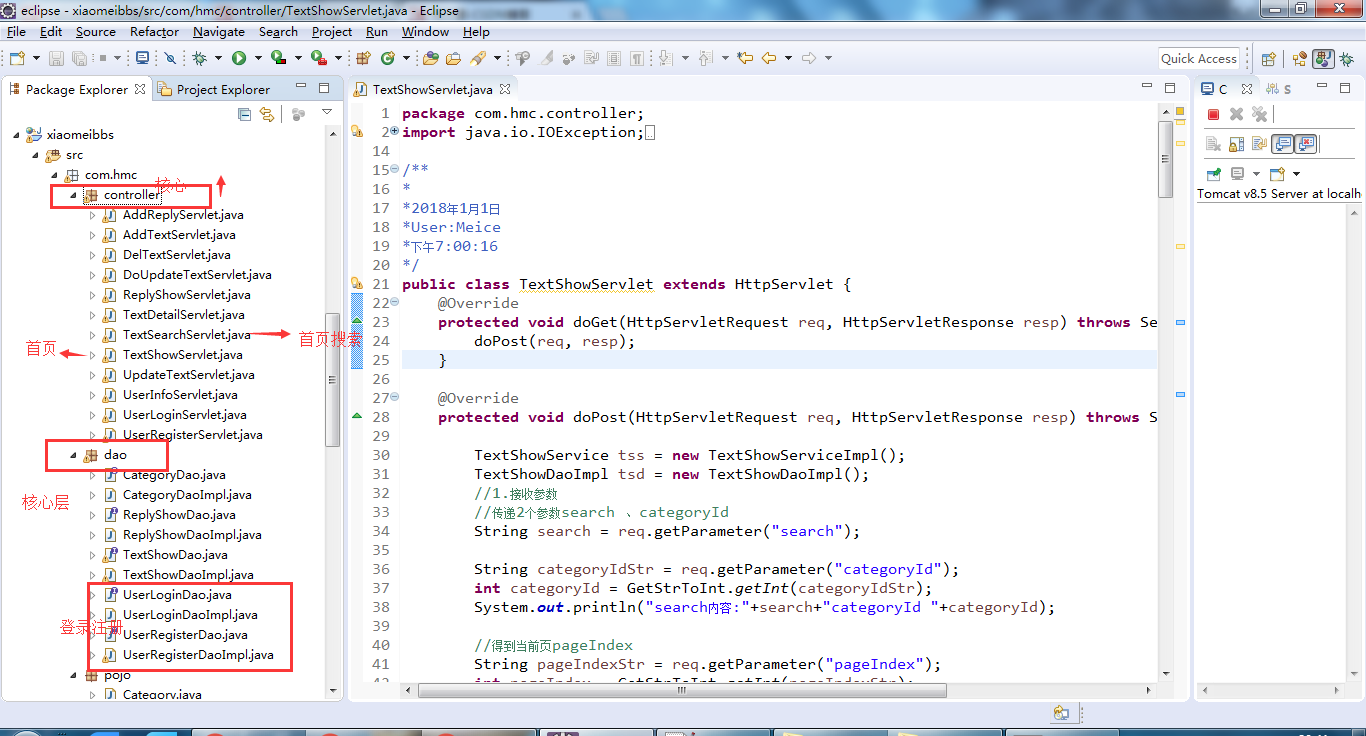The image size is (1366, 736).
Task: Open the File menu
Action: [16, 31]
